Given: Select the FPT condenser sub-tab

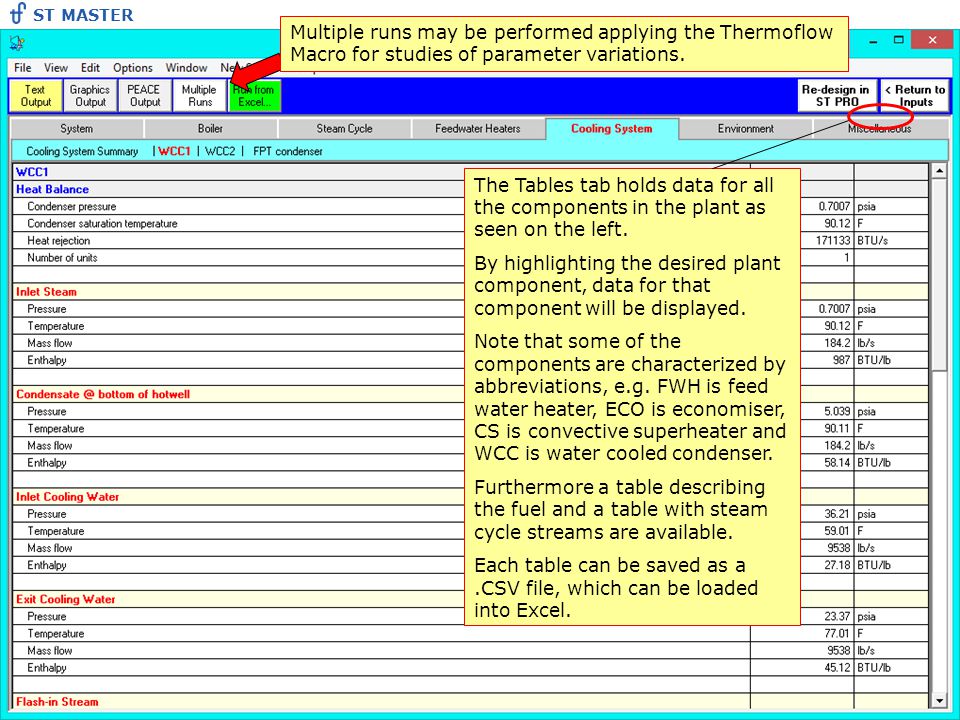Looking at the screenshot, I should (288, 151).
